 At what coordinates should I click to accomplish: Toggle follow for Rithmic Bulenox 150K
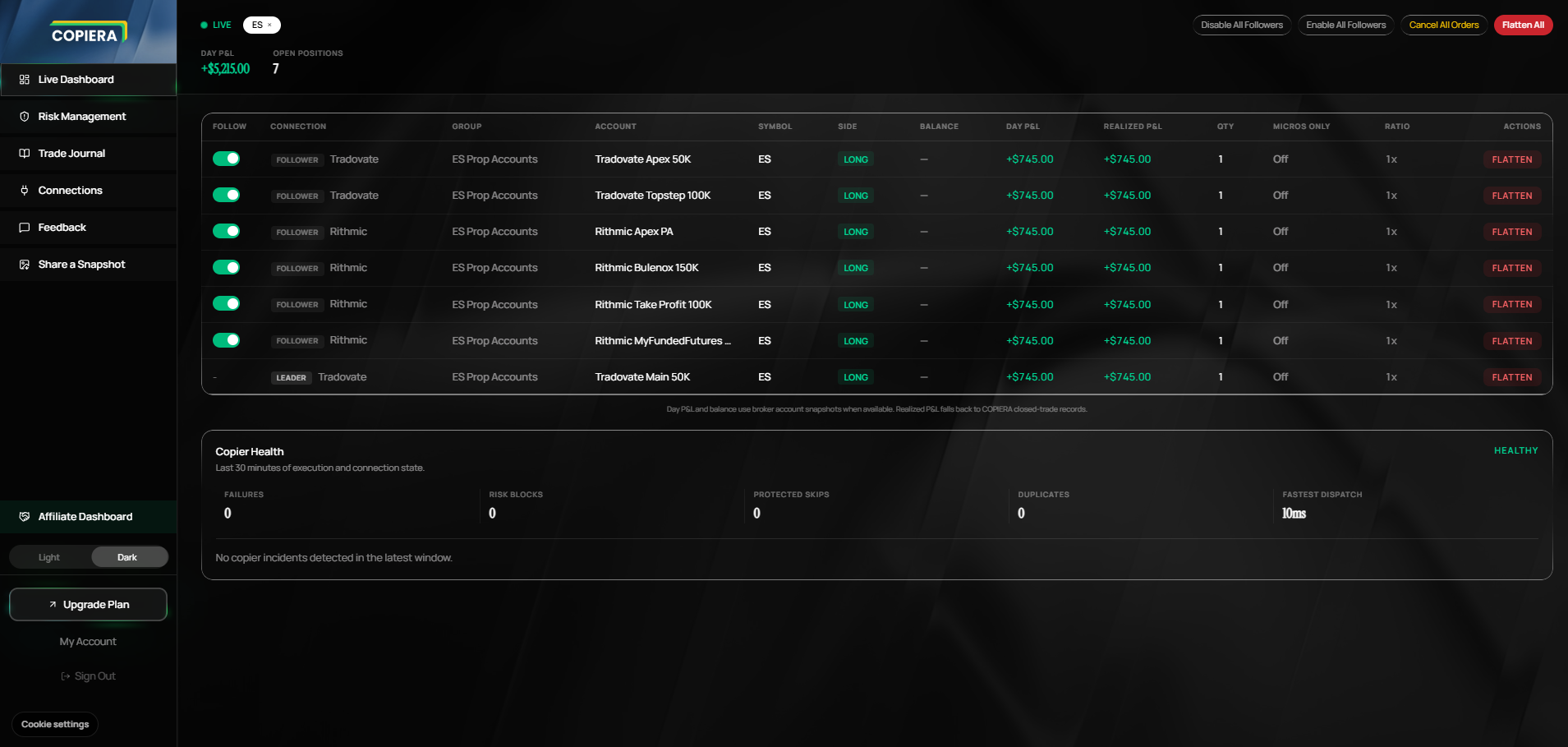point(226,267)
